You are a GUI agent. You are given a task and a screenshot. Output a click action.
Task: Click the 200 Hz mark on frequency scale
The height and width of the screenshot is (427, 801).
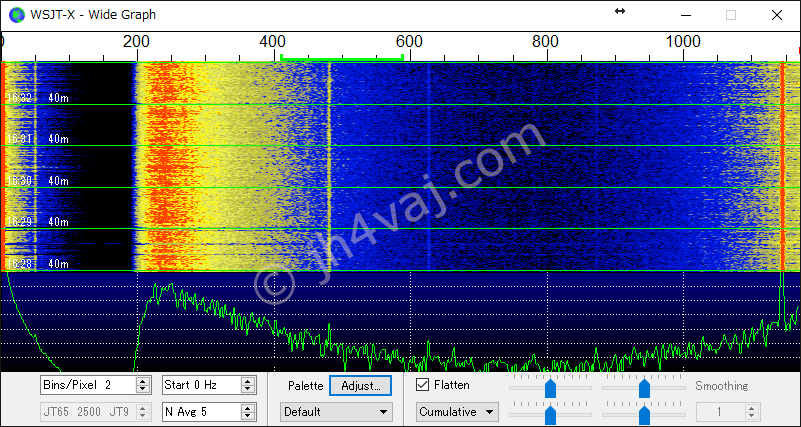pyautogui.click(x=137, y=41)
